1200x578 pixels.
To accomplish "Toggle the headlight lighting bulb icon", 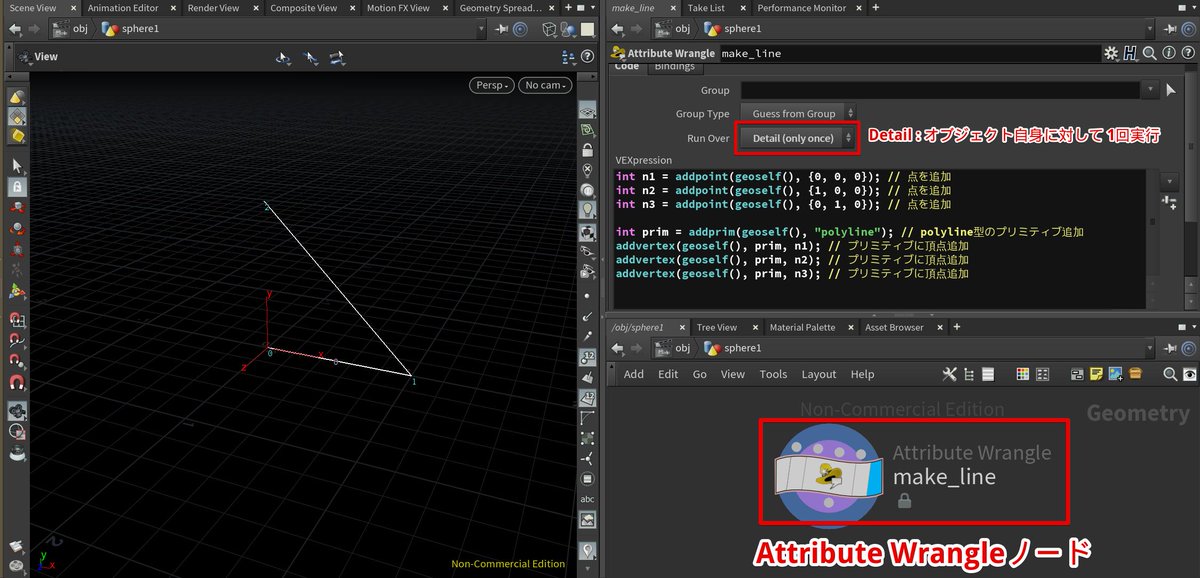I will [x=588, y=210].
